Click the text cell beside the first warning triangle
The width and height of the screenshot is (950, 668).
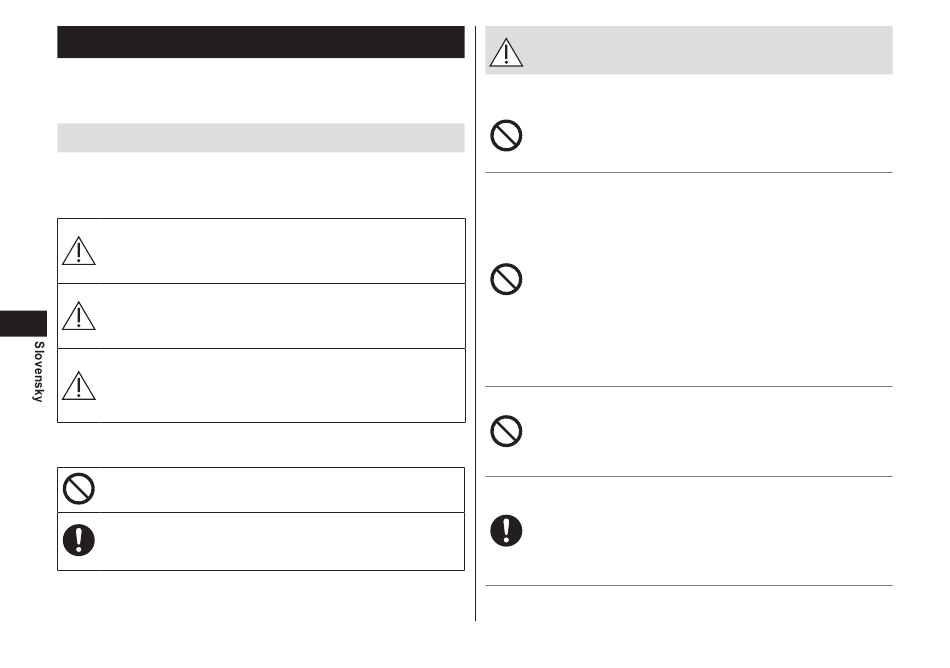tap(282, 251)
